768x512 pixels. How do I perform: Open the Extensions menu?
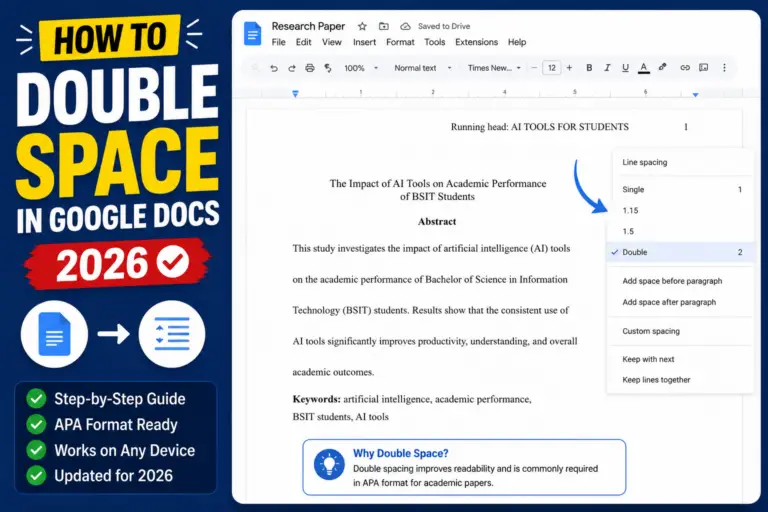point(476,42)
